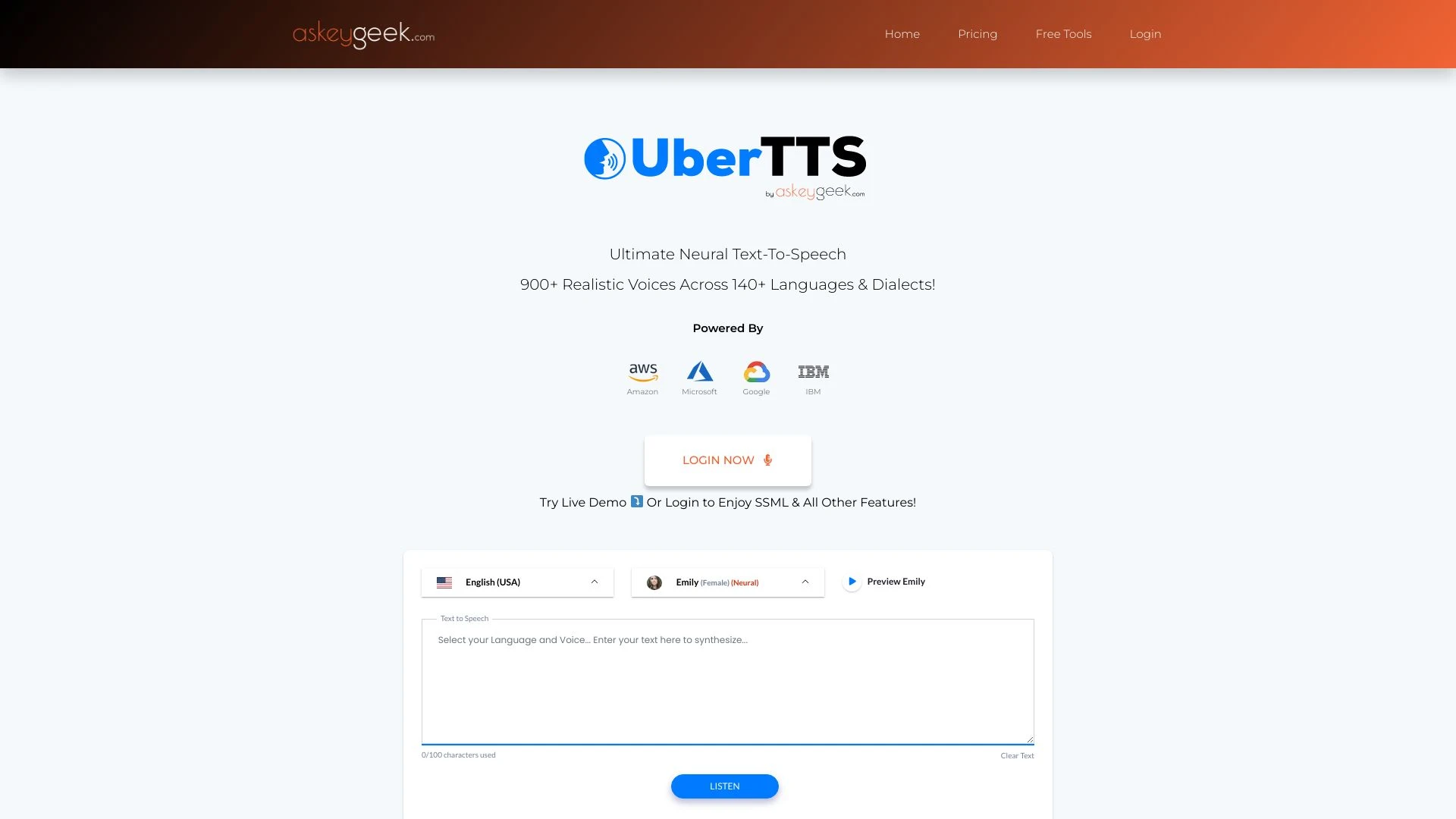Collapse the English (USA) language selector
The height and width of the screenshot is (819, 1456).
594,582
